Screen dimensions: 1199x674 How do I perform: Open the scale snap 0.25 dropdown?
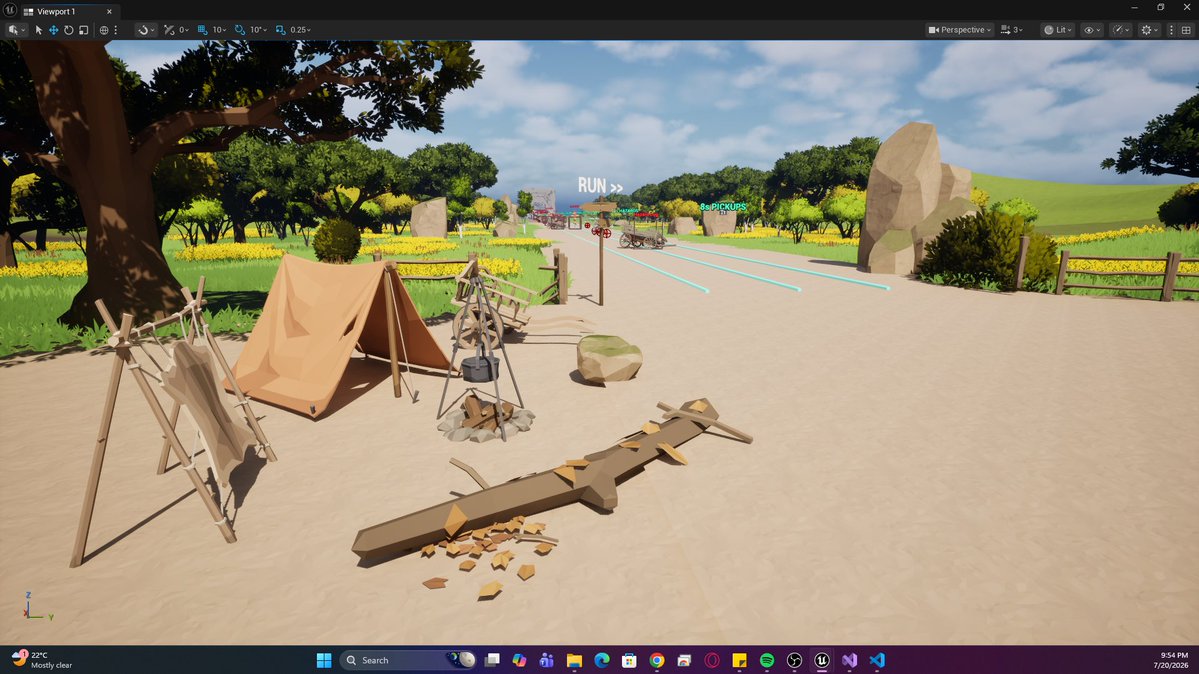click(x=301, y=30)
